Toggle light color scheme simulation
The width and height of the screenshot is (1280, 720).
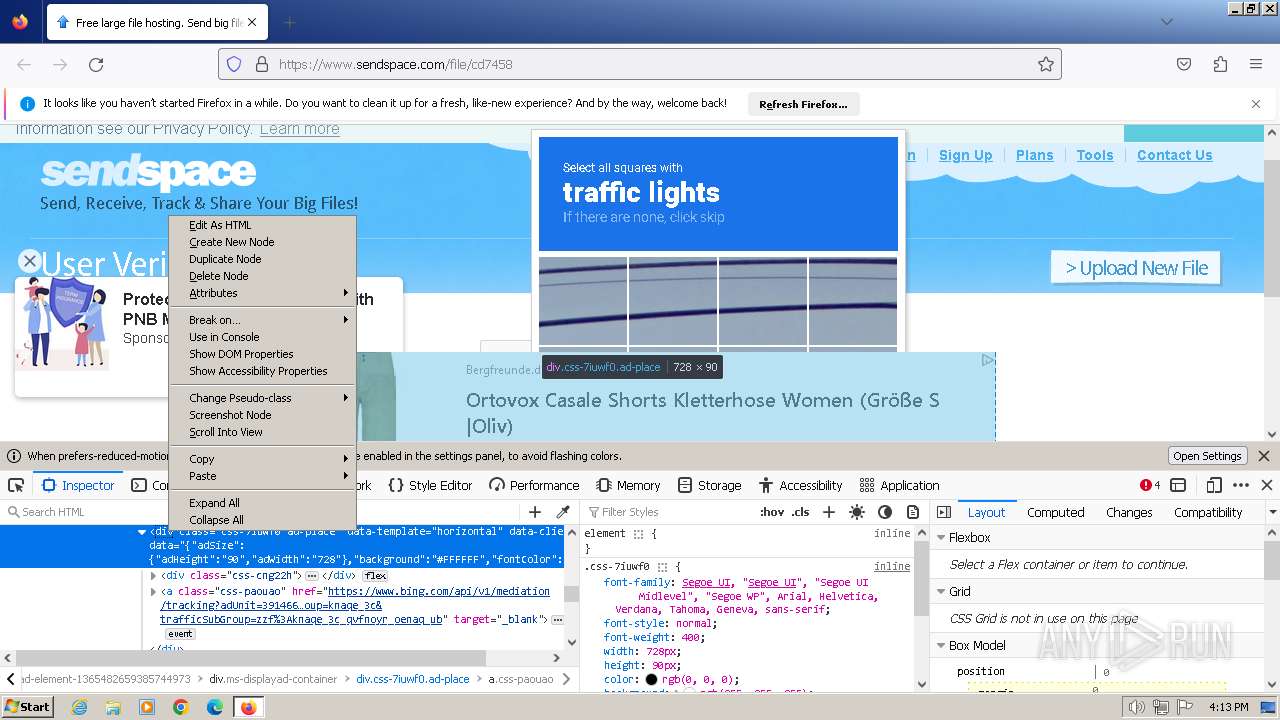point(857,512)
